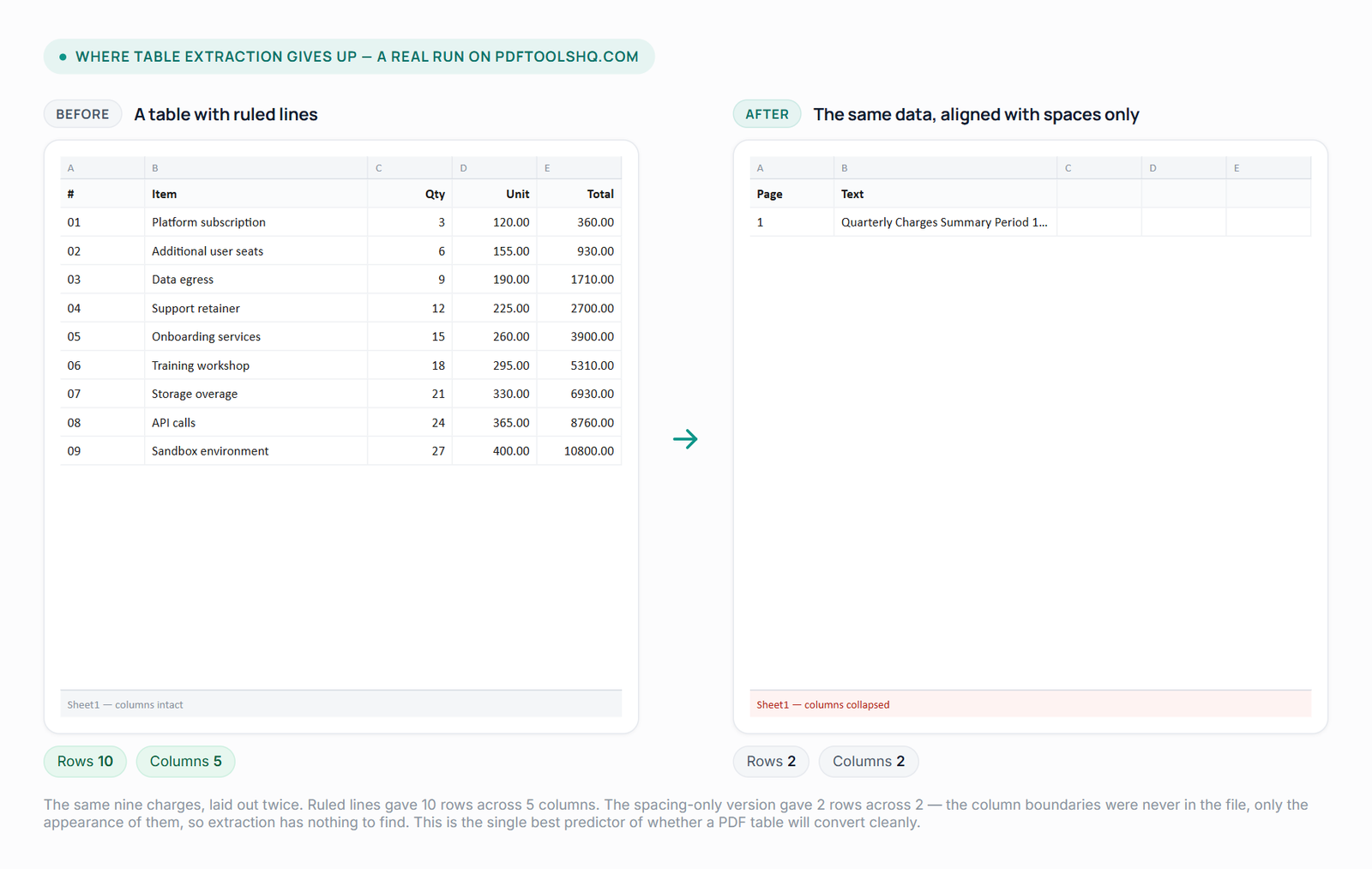Click the 'API calls' cell
The width and height of the screenshot is (1372, 869).
tap(256, 422)
